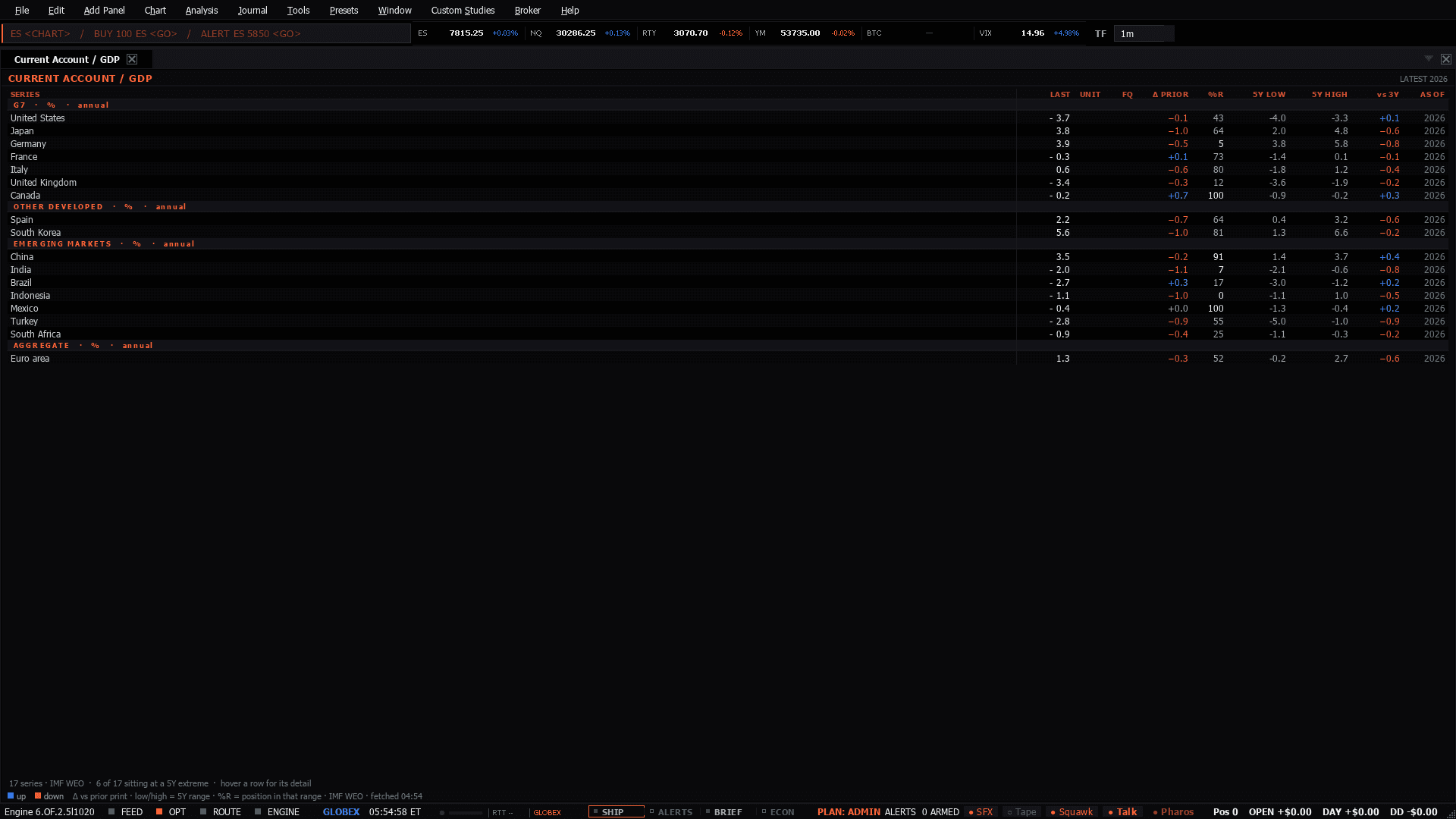Switch to the ECON workspace button
The height and width of the screenshot is (819, 1456).
[x=778, y=812]
